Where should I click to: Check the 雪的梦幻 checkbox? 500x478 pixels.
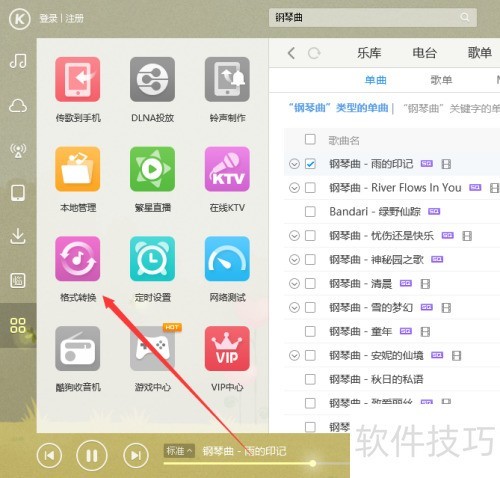click(310, 307)
